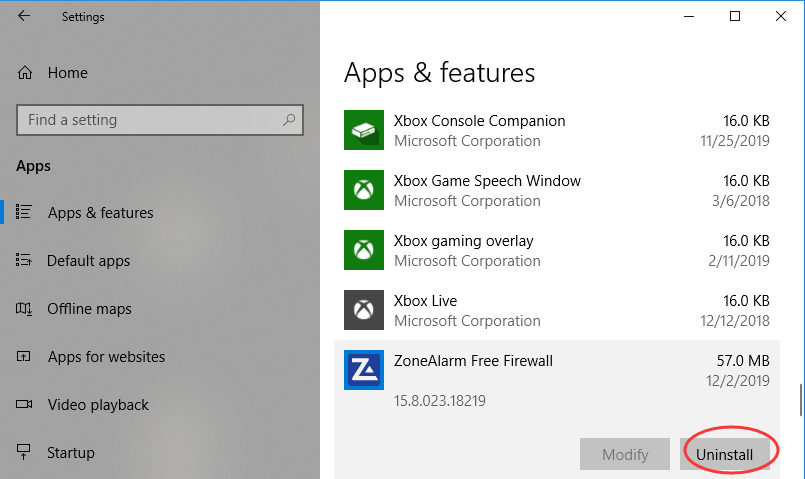Click the Xbox Live app icon

point(363,310)
